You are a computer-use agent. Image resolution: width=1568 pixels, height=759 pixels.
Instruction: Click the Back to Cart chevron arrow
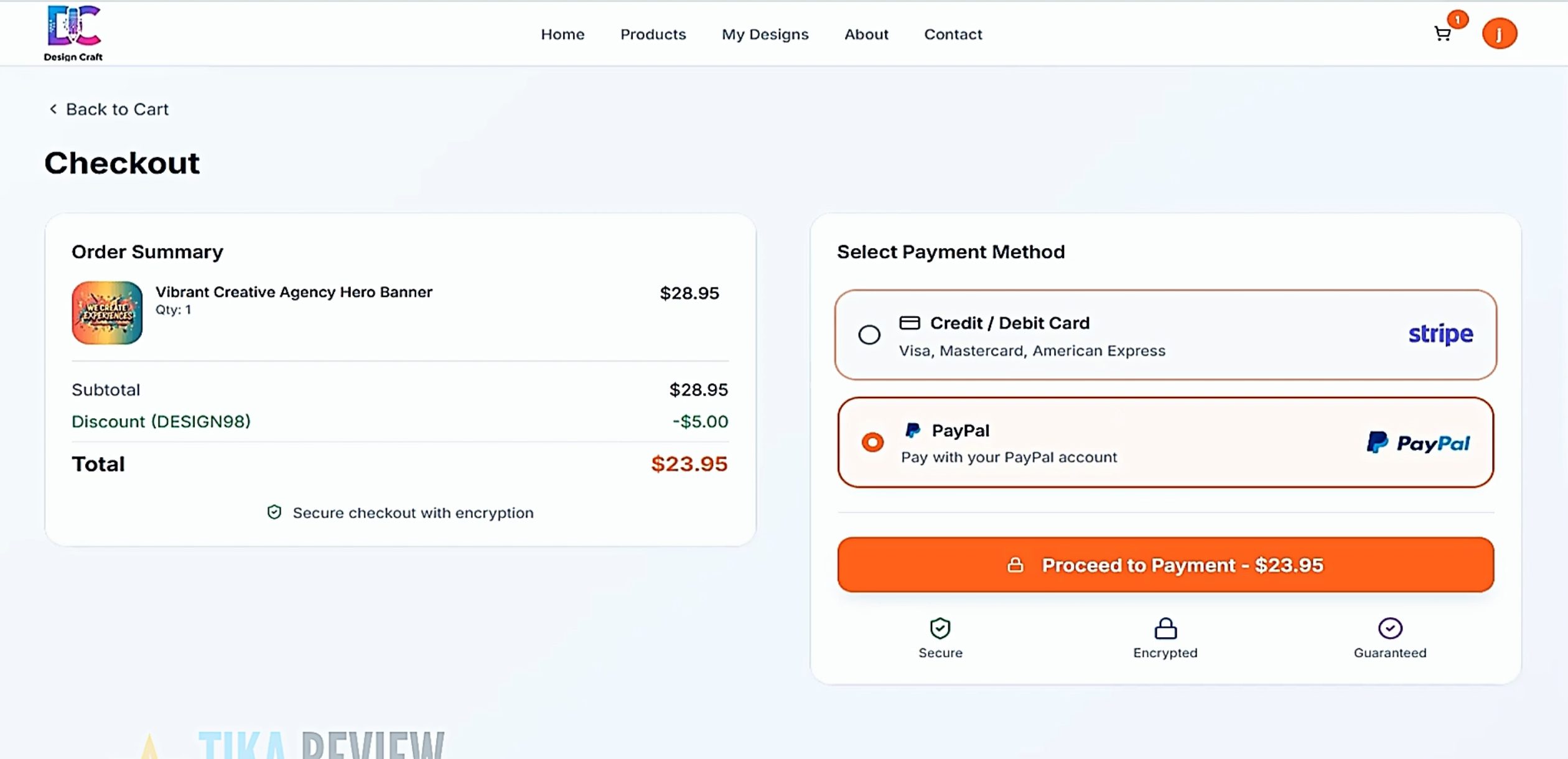coord(54,109)
